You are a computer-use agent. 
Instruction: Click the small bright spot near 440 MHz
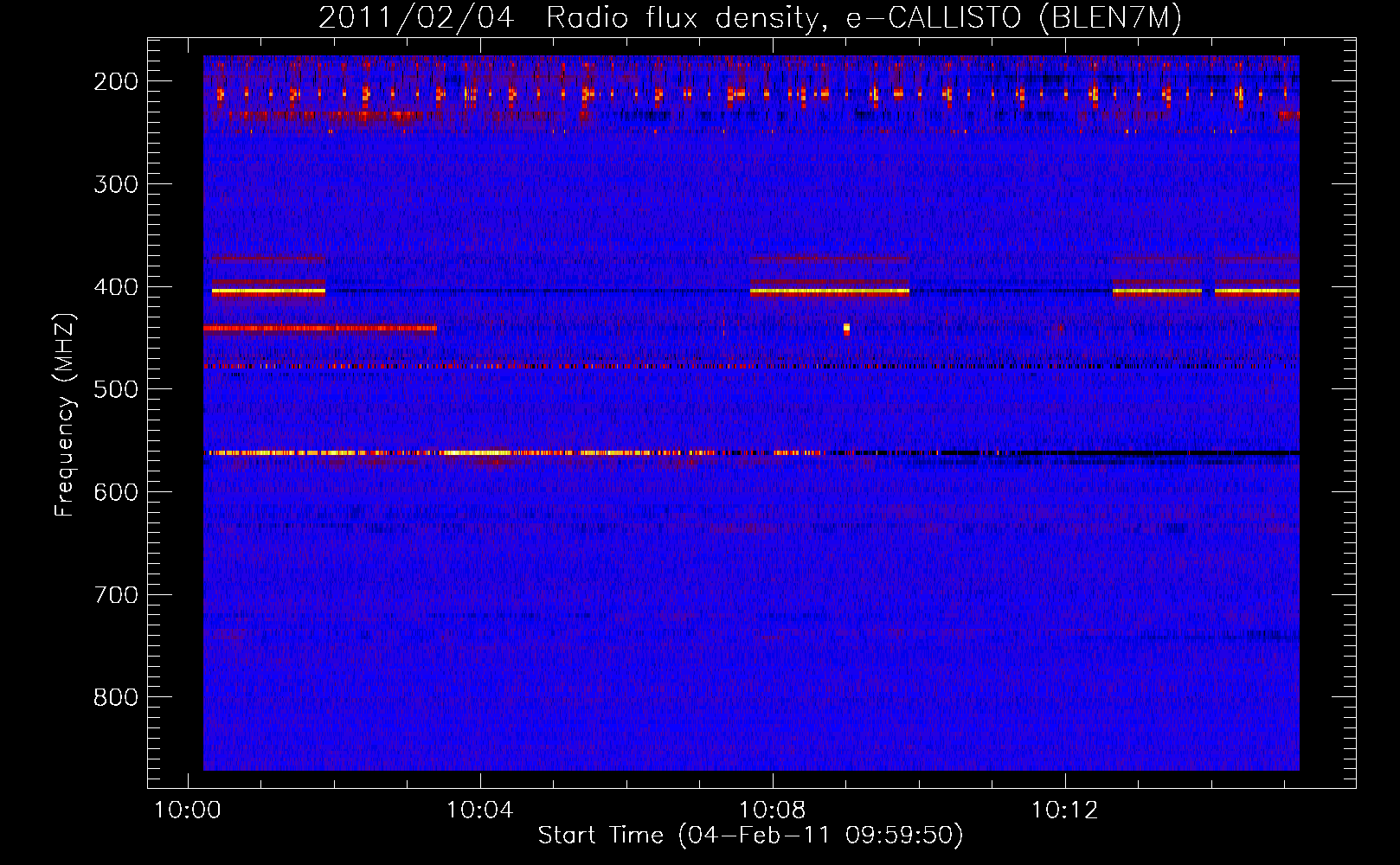(846, 329)
